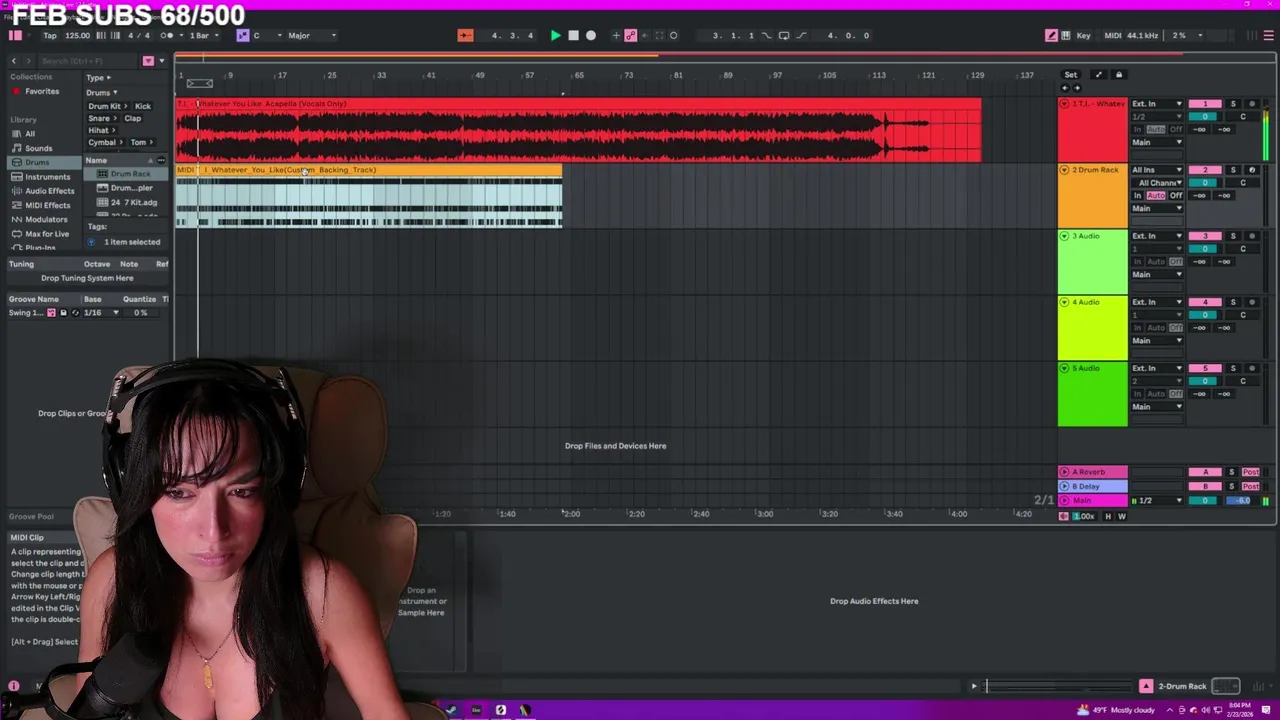Toggle the track 2 activator button
Image resolution: width=1280 pixels, height=720 pixels.
click(1205, 170)
